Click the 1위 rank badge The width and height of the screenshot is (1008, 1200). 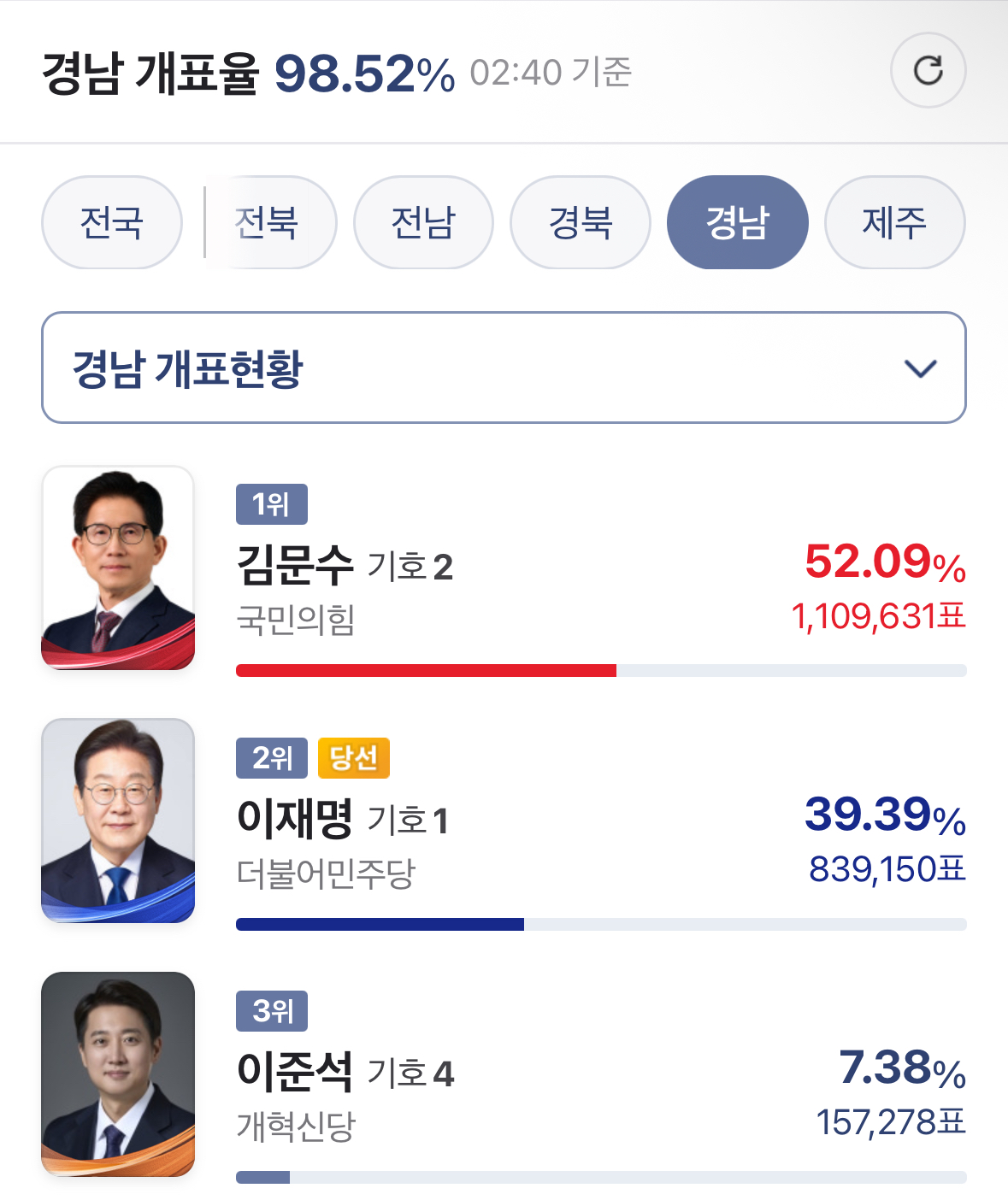tap(272, 504)
